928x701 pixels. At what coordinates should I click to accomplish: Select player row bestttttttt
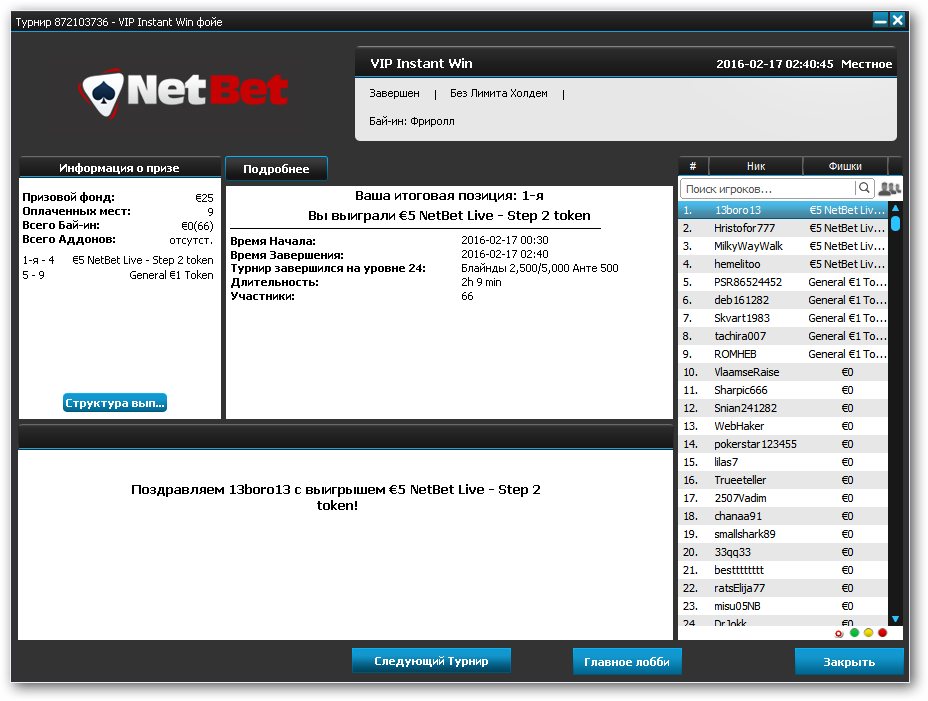[x=783, y=570]
